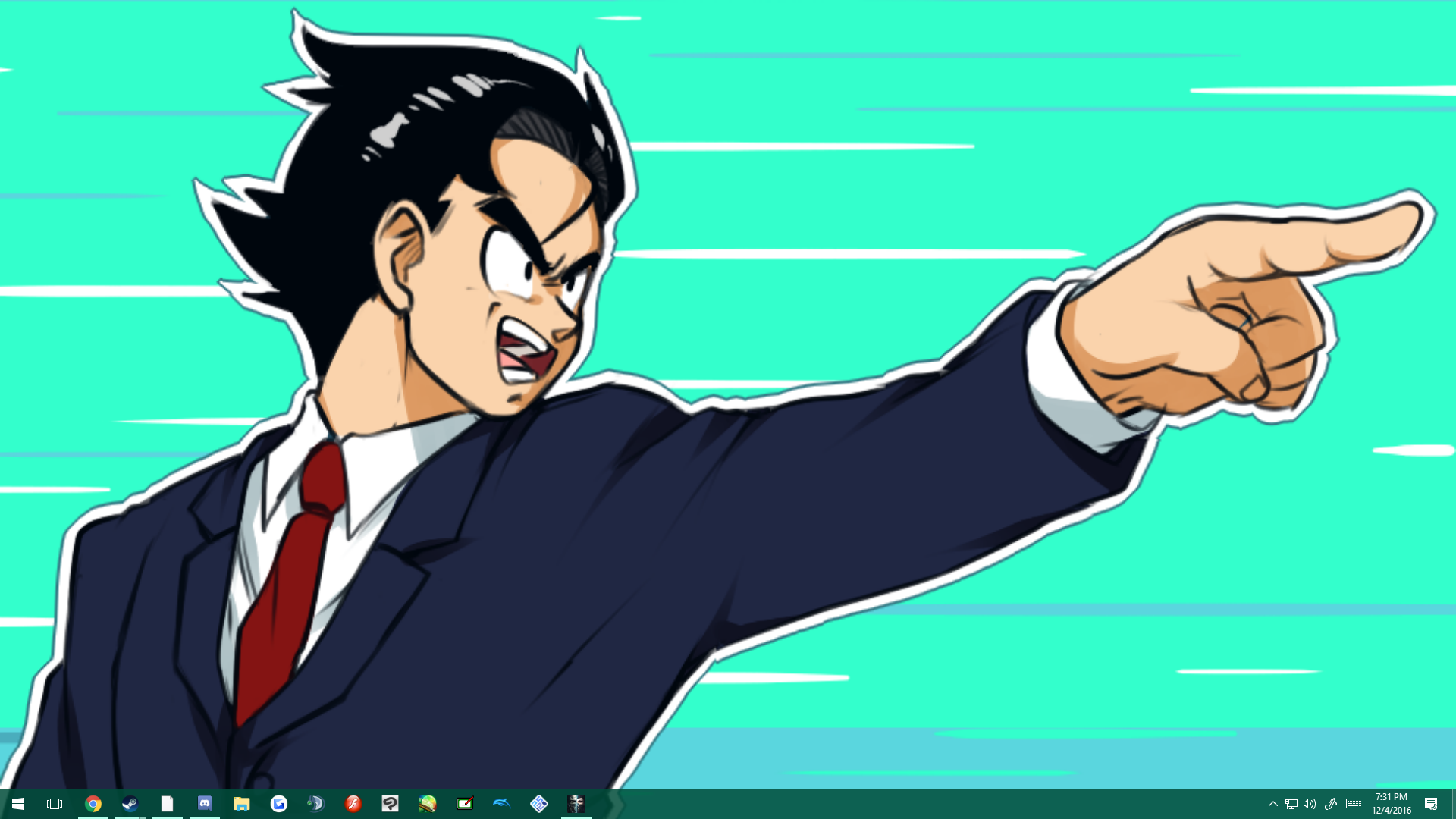Open the dark crescent taskbar icon
The image size is (1456, 819).
316,804
